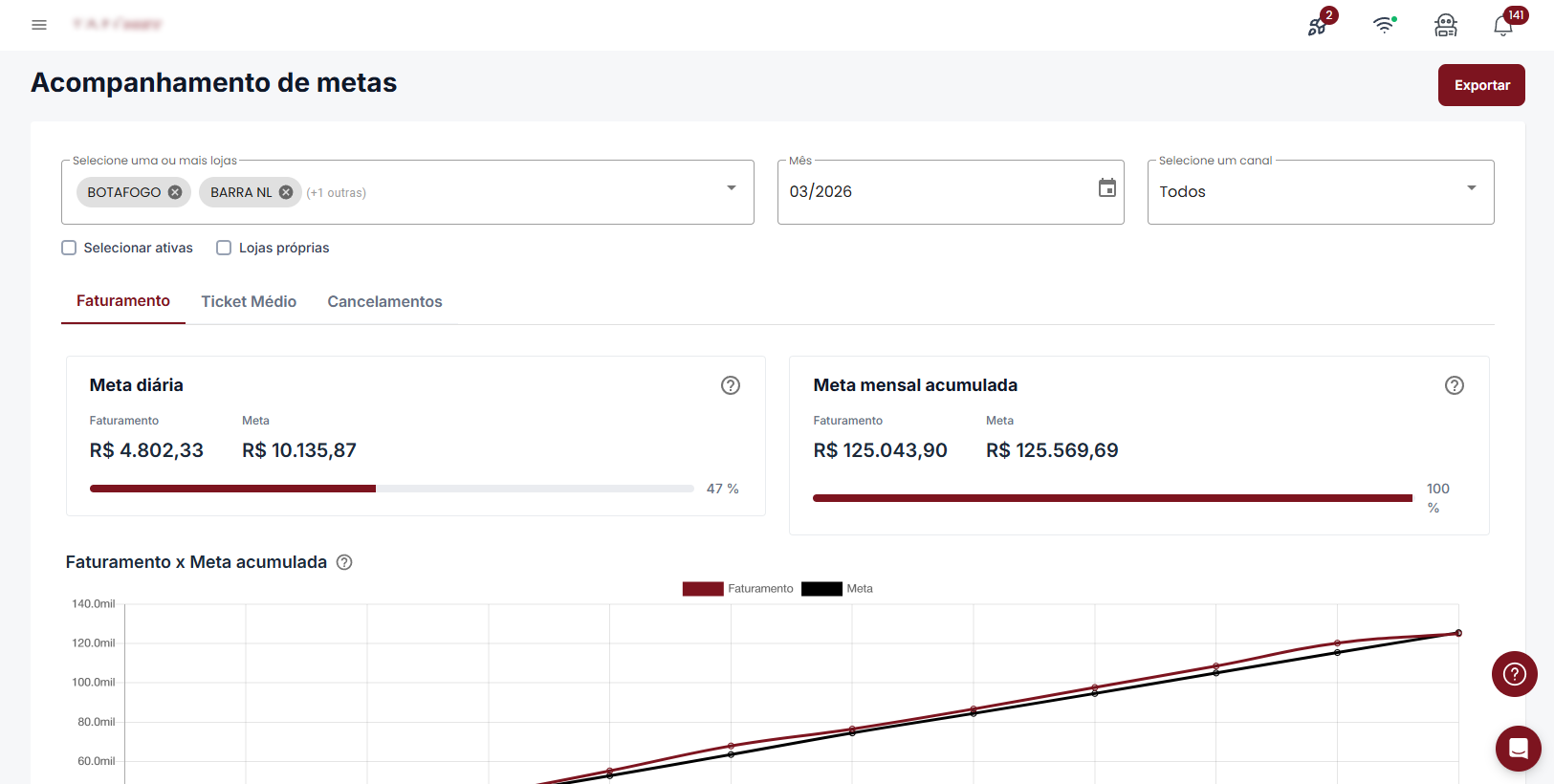
Task: Open the hamburger menu
Action: (39, 25)
